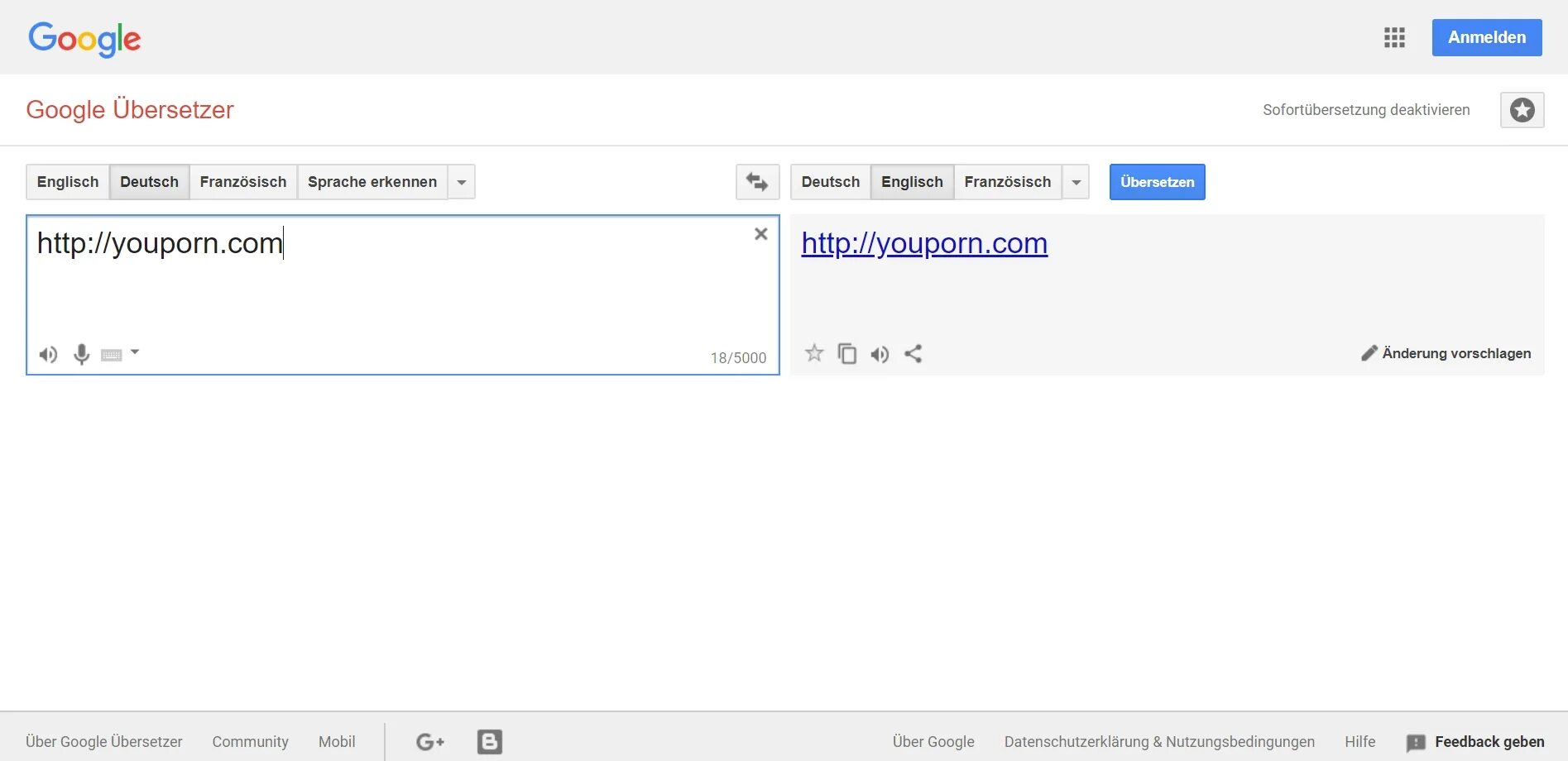Open the Community footer link

[x=251, y=742]
